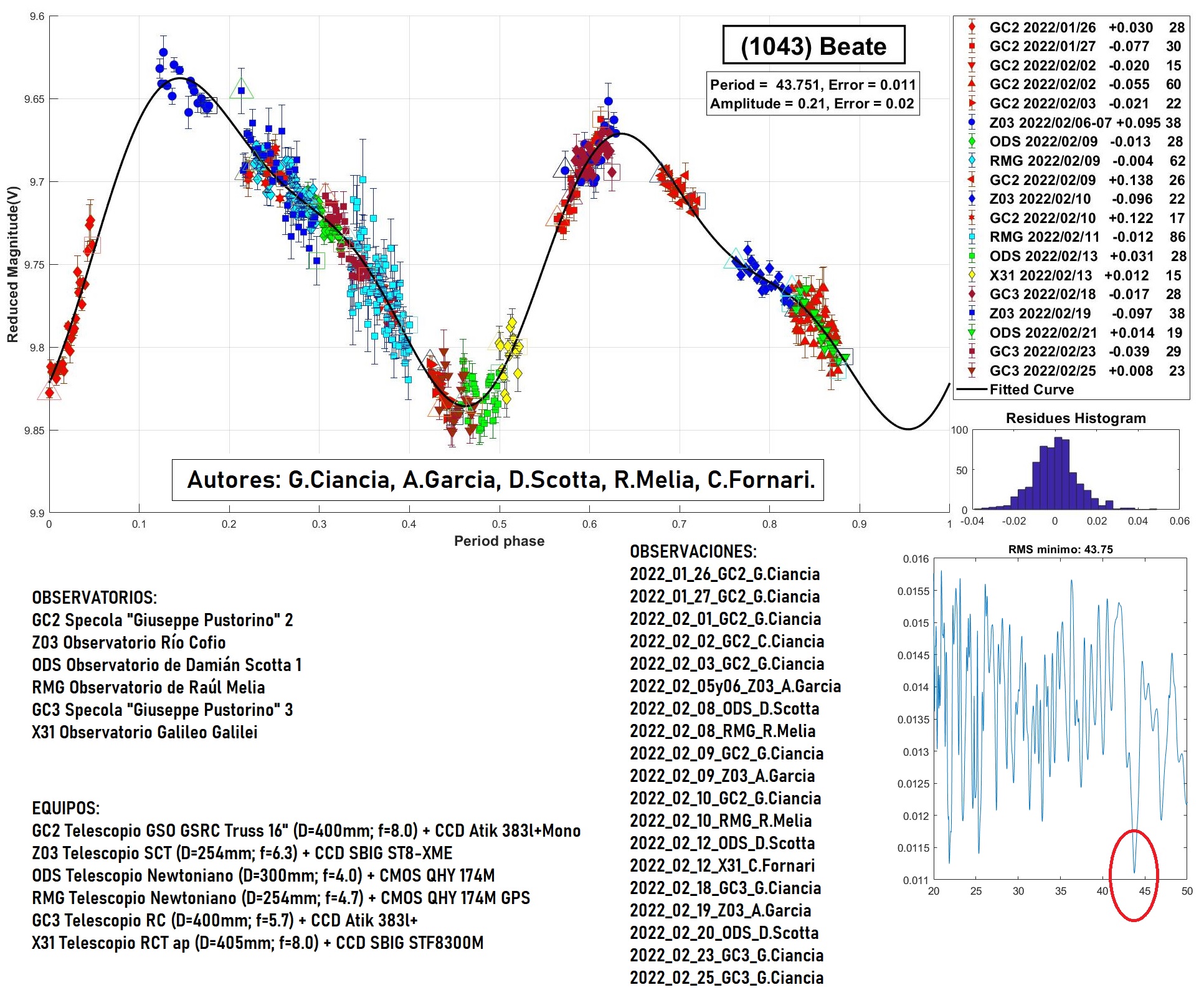Click legend entry X31 2022/02/13
Image resolution: width=1204 pixels, height=995 pixels.
click(1074, 275)
